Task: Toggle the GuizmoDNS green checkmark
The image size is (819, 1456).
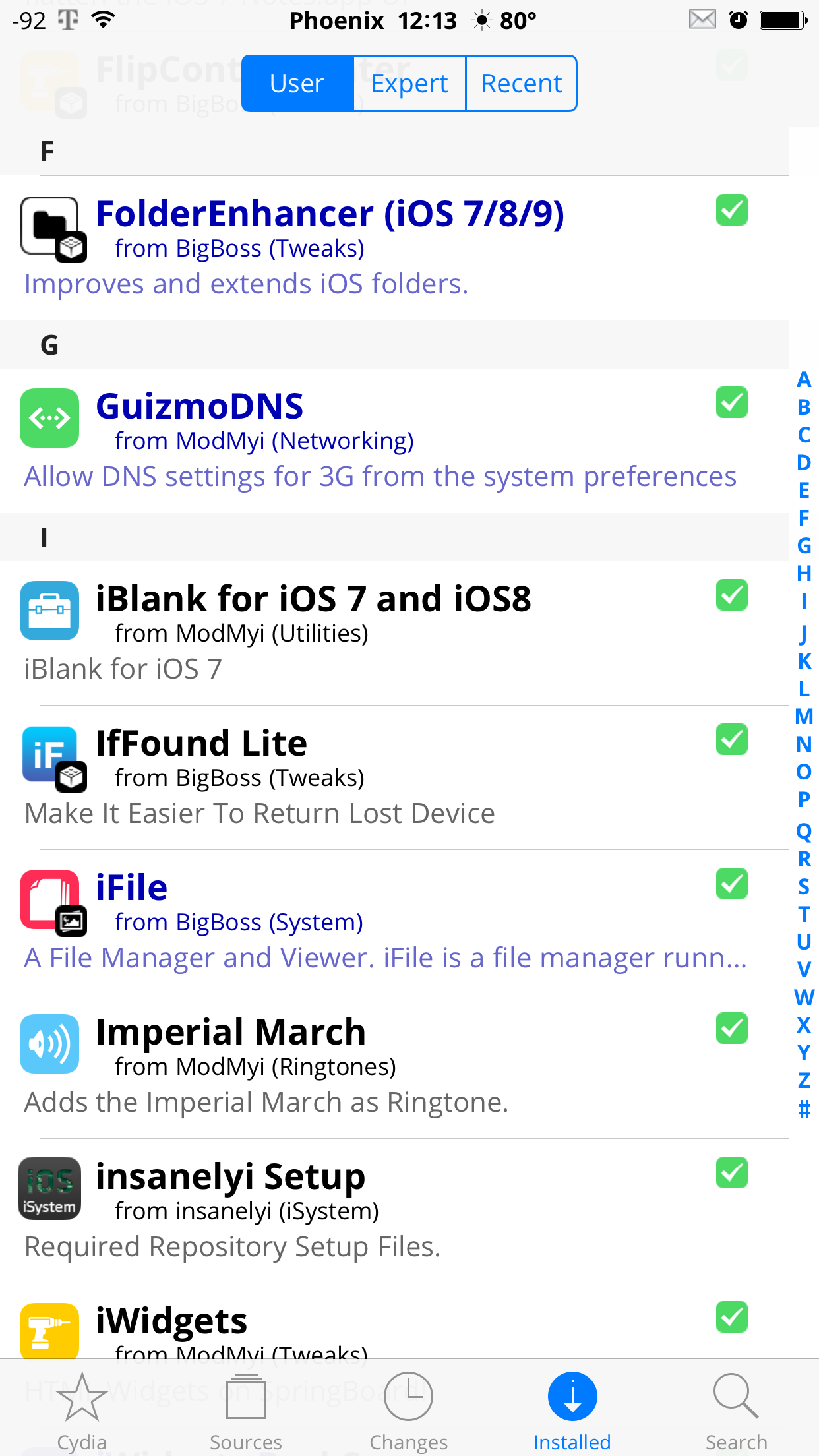Action: pyautogui.click(x=732, y=402)
